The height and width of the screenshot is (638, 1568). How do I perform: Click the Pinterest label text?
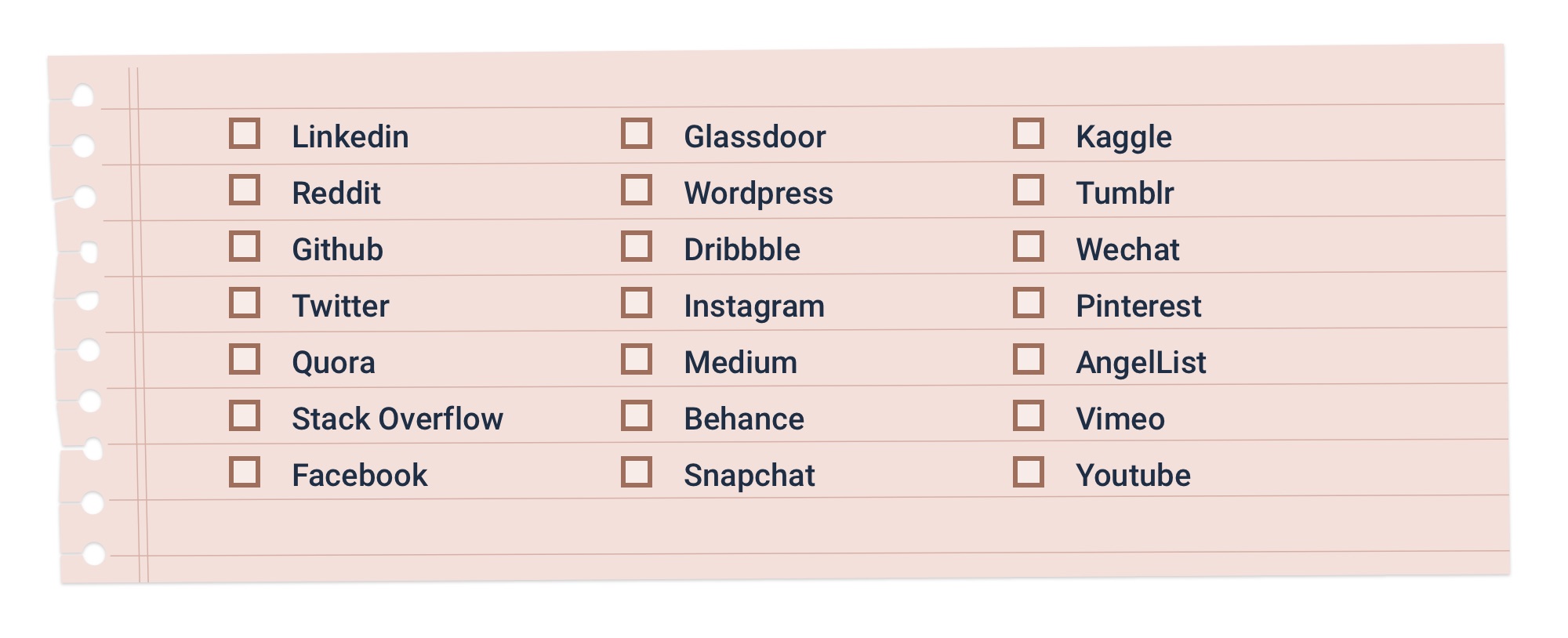pyautogui.click(x=1138, y=306)
